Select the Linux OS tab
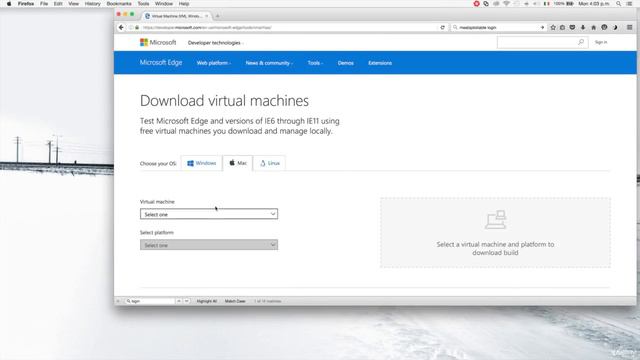The width and height of the screenshot is (640, 360). coord(270,163)
